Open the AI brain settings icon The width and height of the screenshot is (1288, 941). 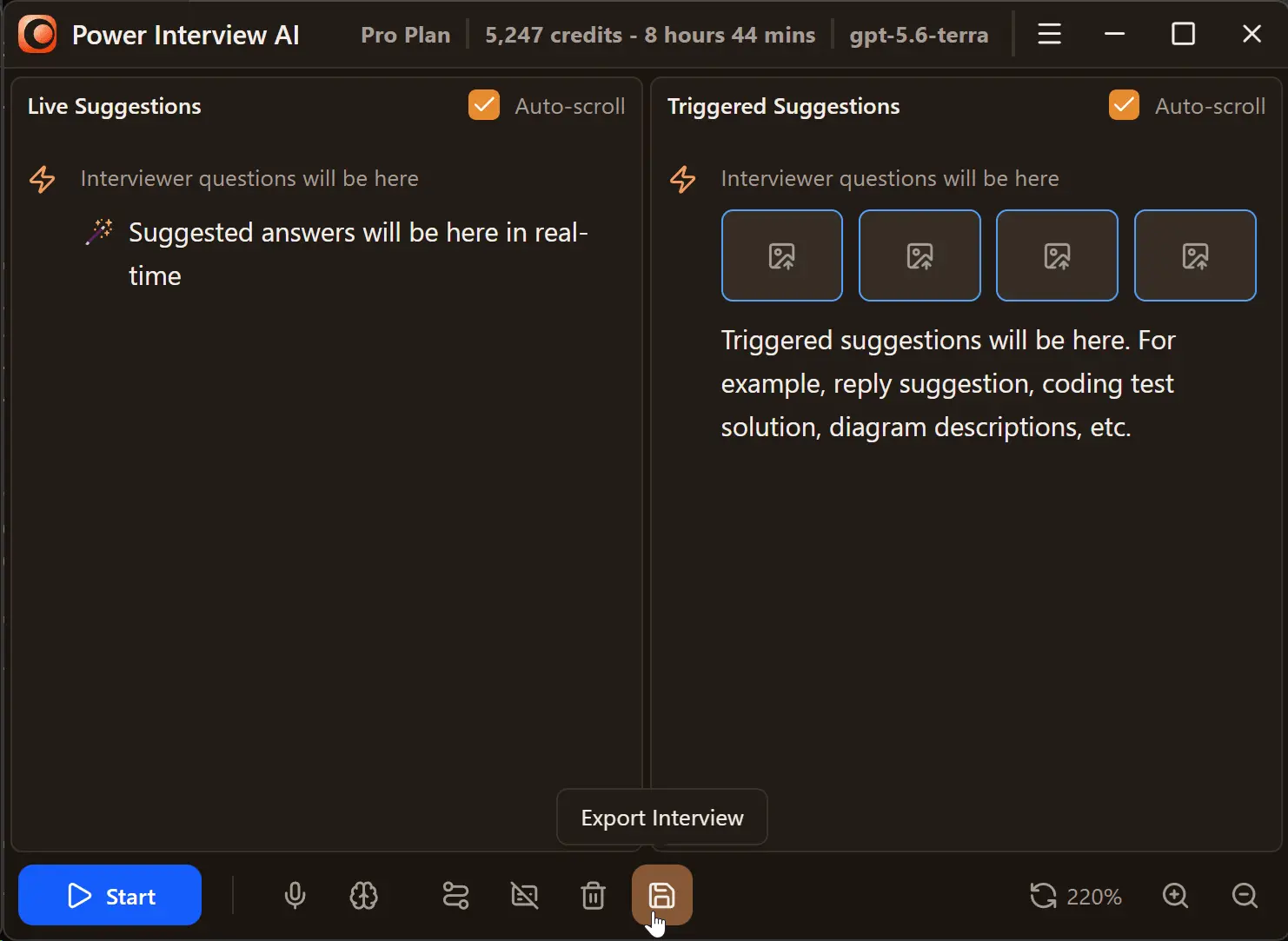(363, 895)
